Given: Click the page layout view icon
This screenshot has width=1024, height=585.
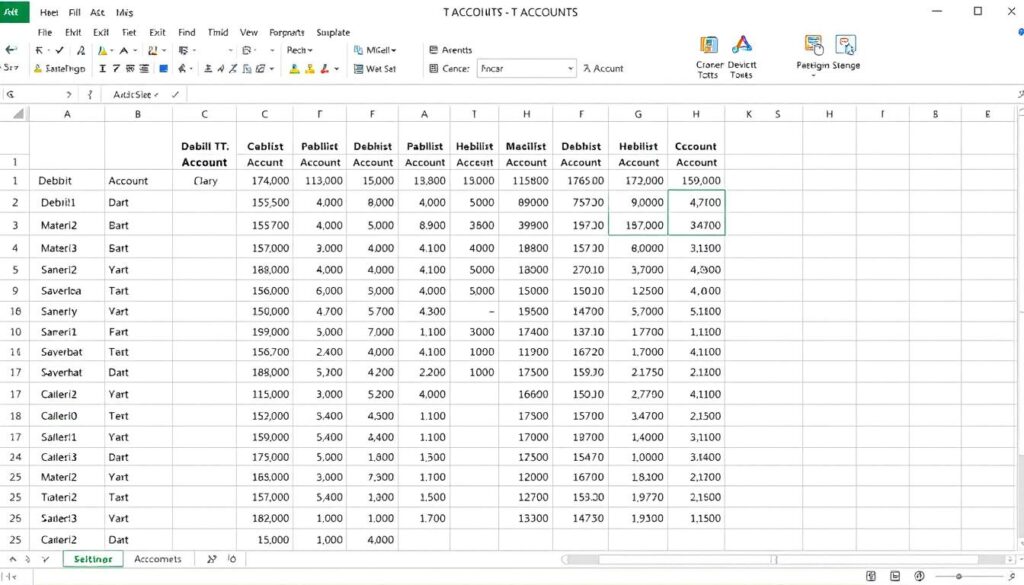Looking at the screenshot, I should click(x=895, y=576).
